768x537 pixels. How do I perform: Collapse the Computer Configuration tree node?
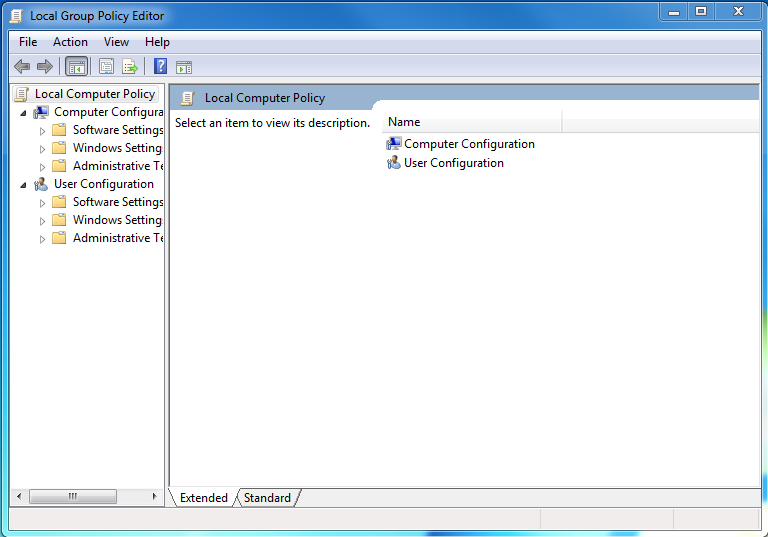click(23, 113)
